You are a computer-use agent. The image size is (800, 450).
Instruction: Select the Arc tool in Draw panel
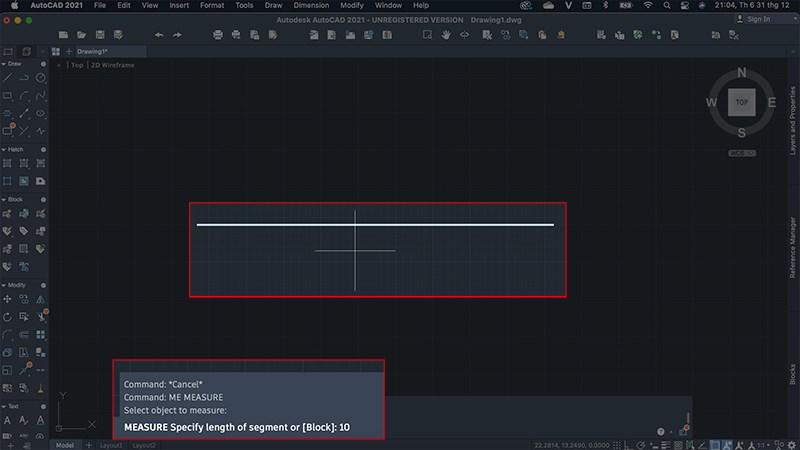click(24, 95)
